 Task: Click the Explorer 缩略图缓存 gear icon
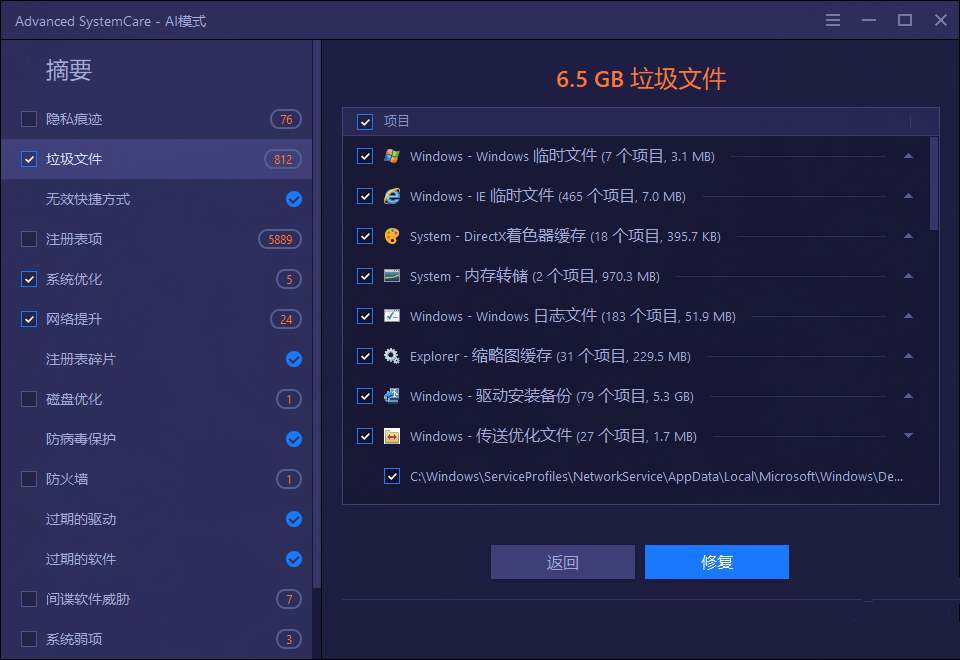click(393, 356)
